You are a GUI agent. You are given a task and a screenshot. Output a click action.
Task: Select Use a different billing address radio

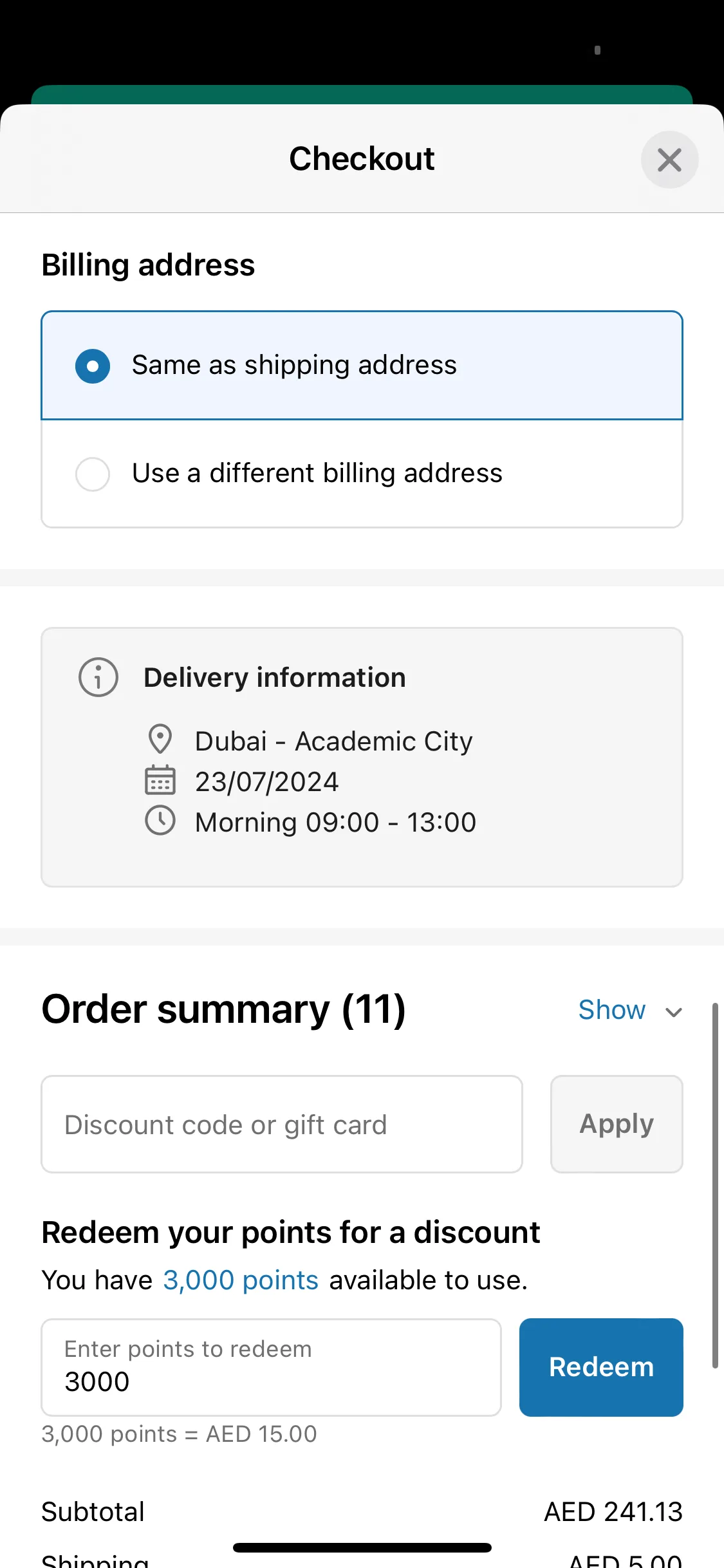click(93, 474)
